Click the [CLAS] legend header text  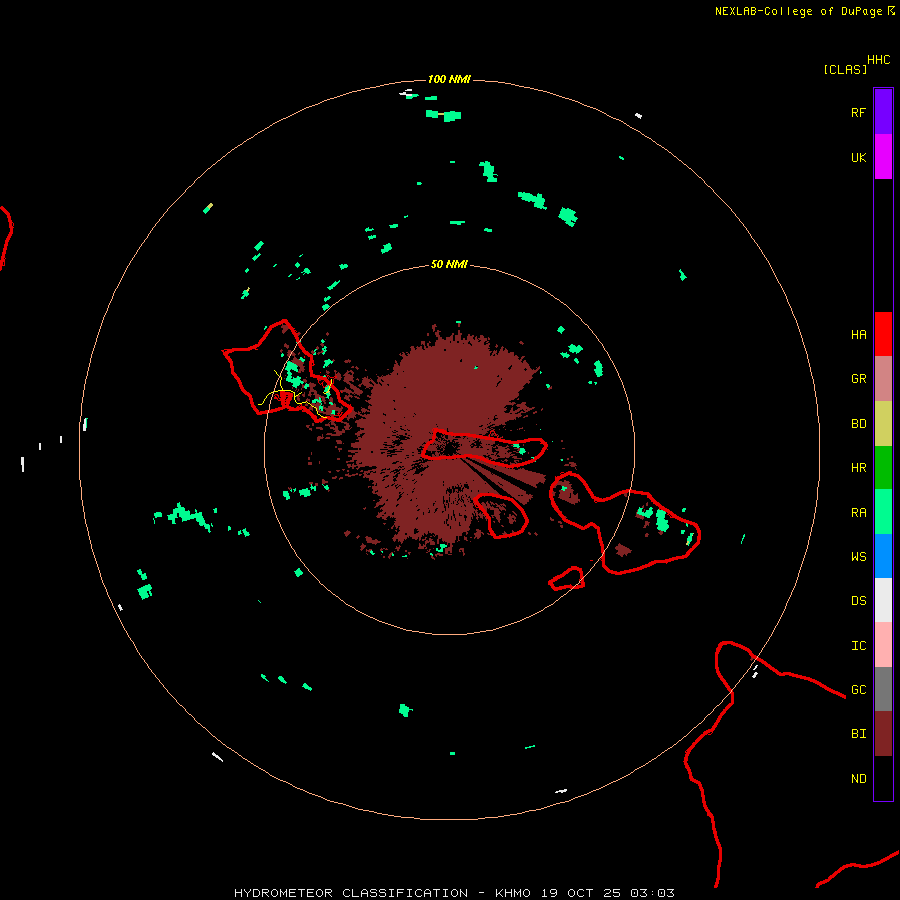[845, 69]
